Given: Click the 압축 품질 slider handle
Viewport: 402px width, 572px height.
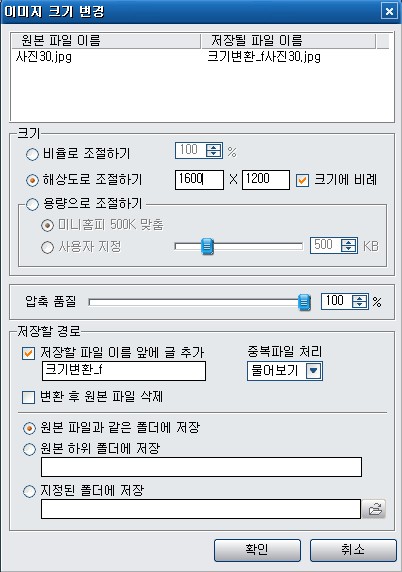Looking at the screenshot, I should pos(304,302).
